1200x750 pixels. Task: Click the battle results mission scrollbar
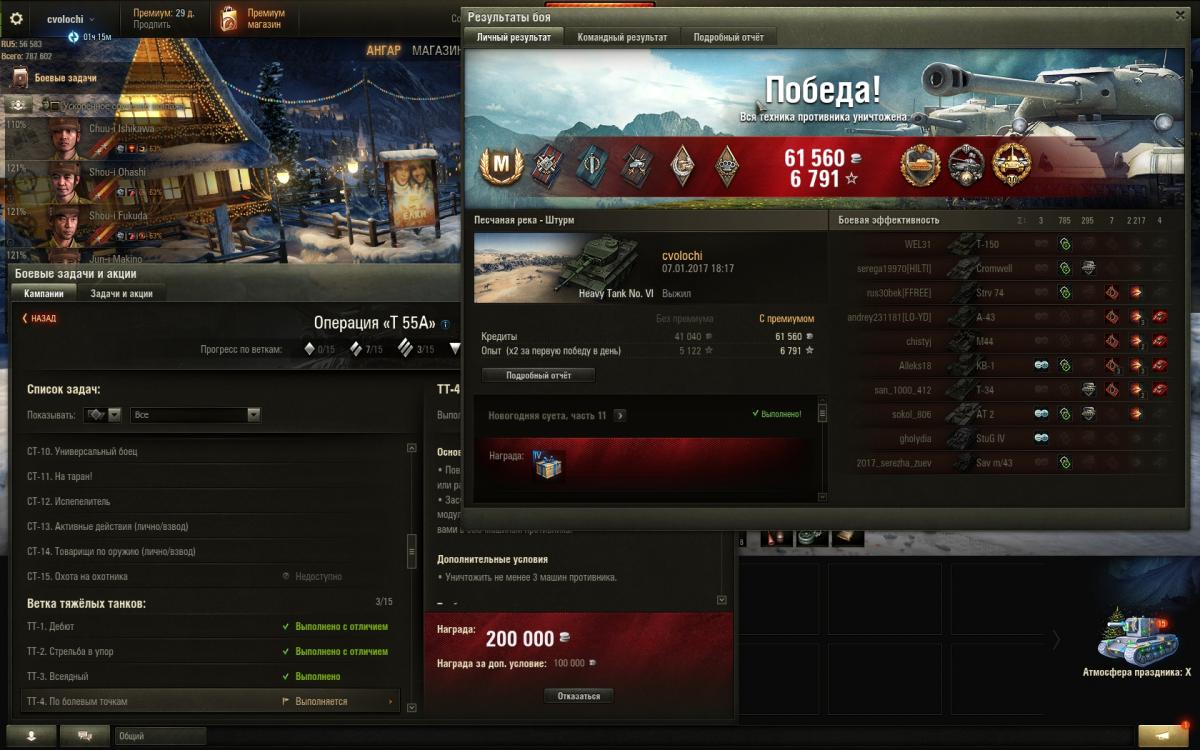822,413
